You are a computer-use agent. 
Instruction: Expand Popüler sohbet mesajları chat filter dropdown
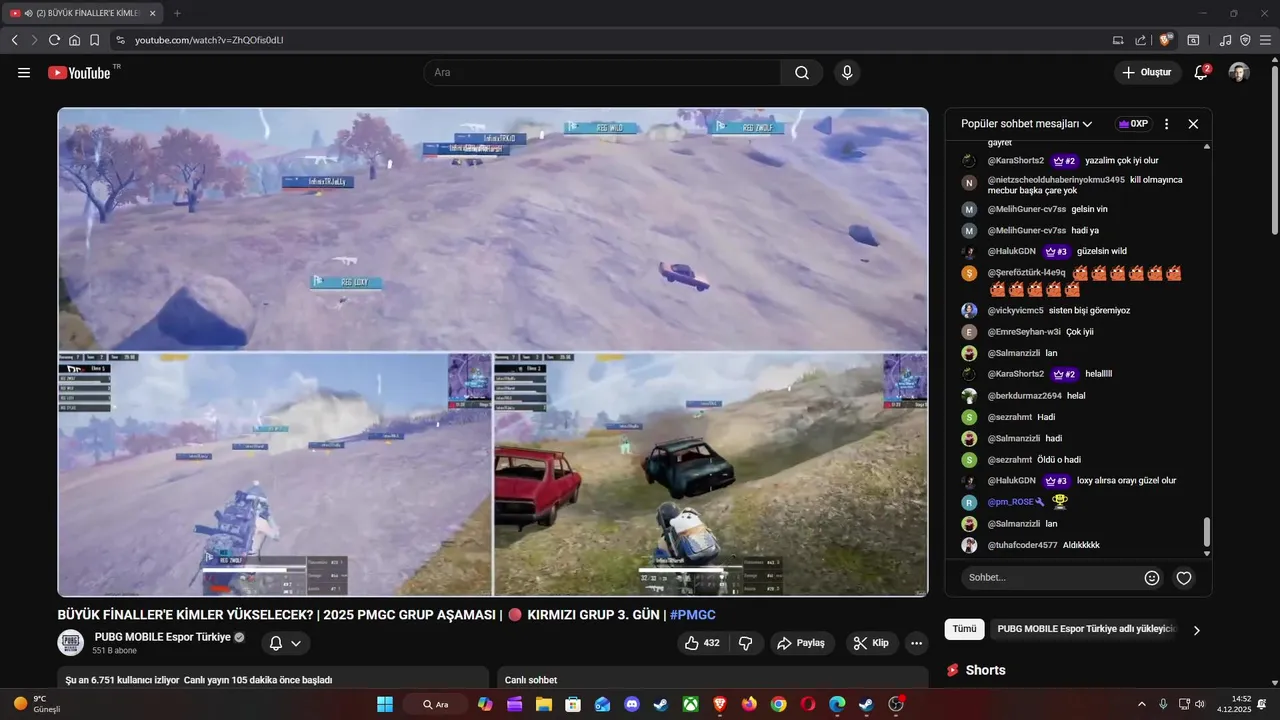point(1027,124)
